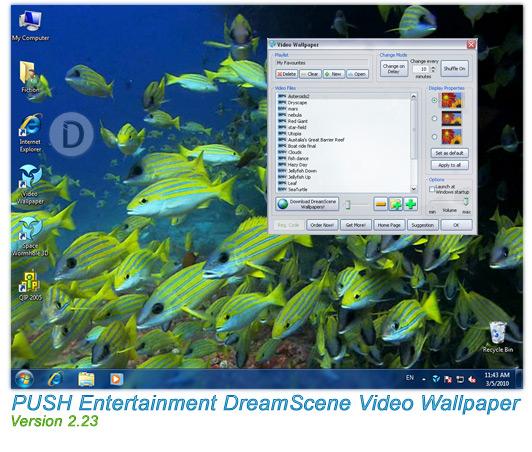Select the 'Jellyfish Up' video
This screenshot has height=452, width=532.
point(343,177)
